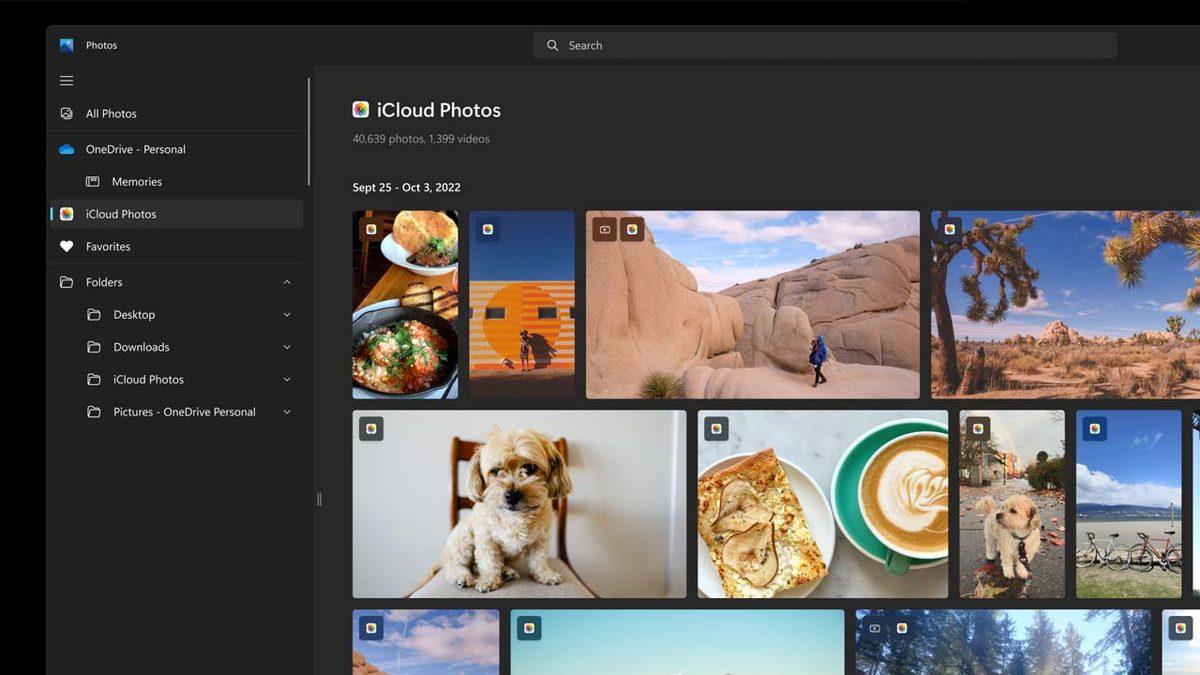The height and width of the screenshot is (675, 1200).
Task: Collapse the Folders section chevron
Action: point(287,283)
